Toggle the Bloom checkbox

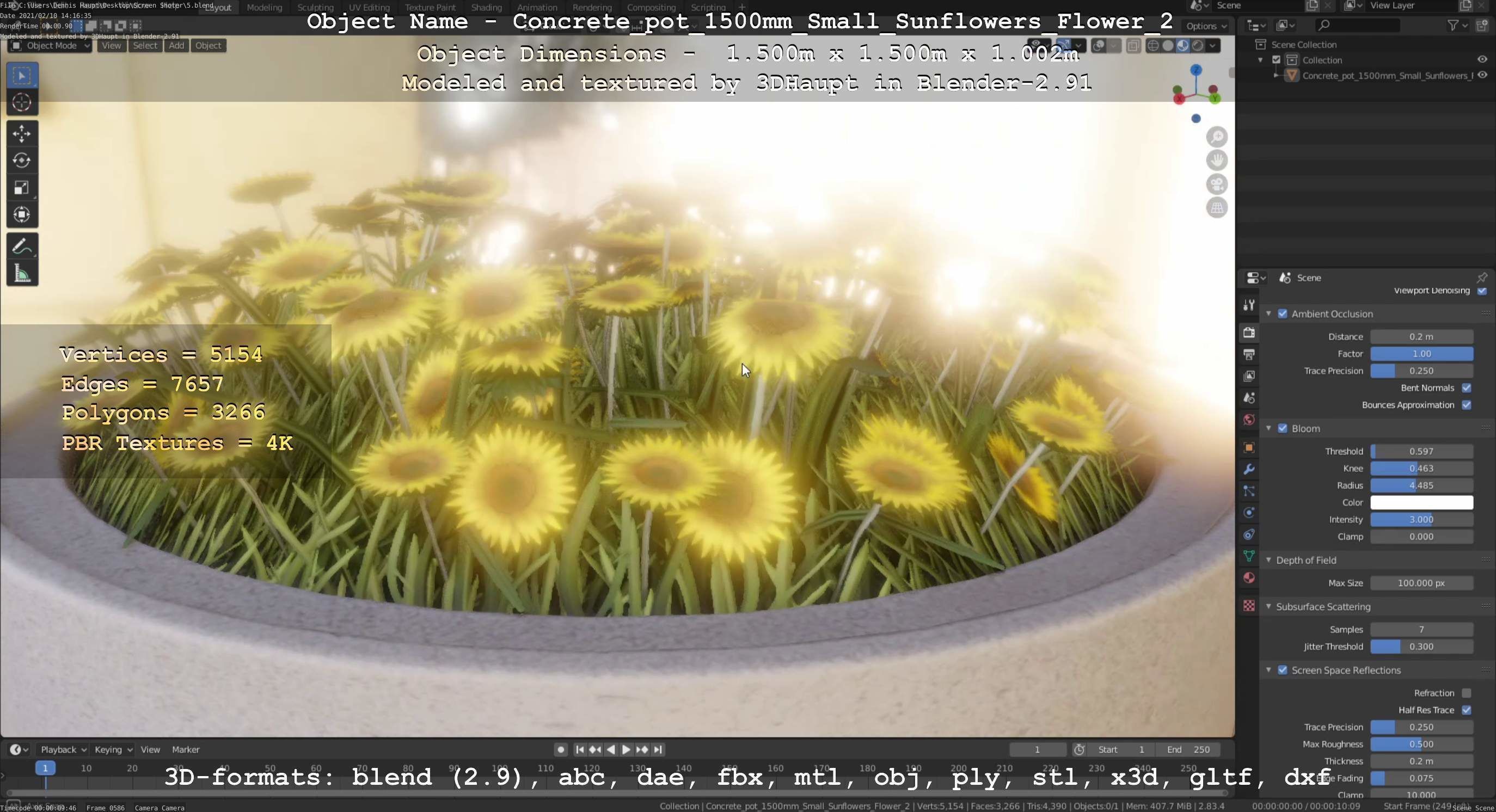pyautogui.click(x=1282, y=428)
